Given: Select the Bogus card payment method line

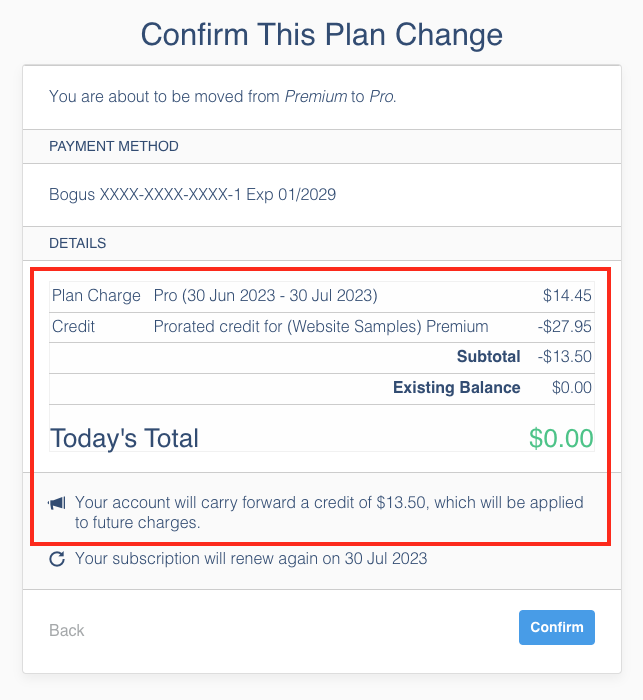Looking at the screenshot, I should (192, 195).
